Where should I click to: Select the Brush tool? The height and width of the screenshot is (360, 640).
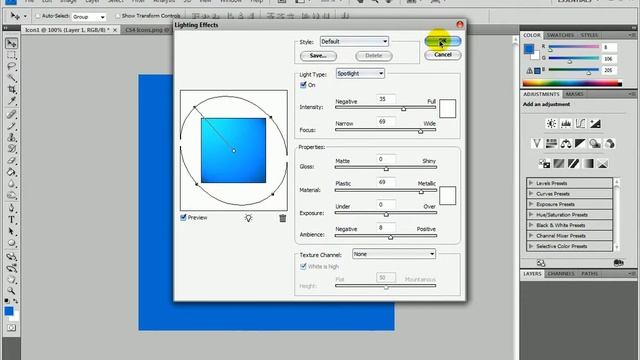point(11,126)
